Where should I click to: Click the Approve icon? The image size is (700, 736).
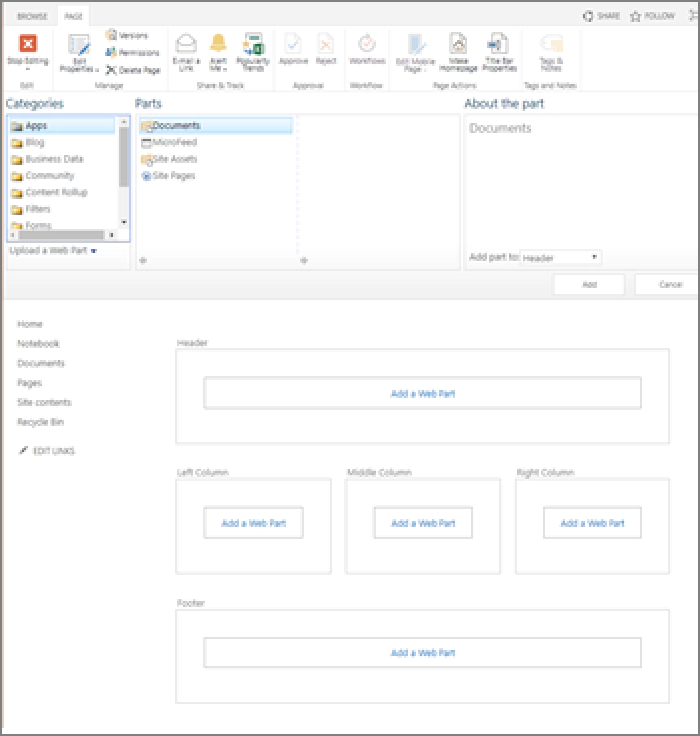point(293,44)
